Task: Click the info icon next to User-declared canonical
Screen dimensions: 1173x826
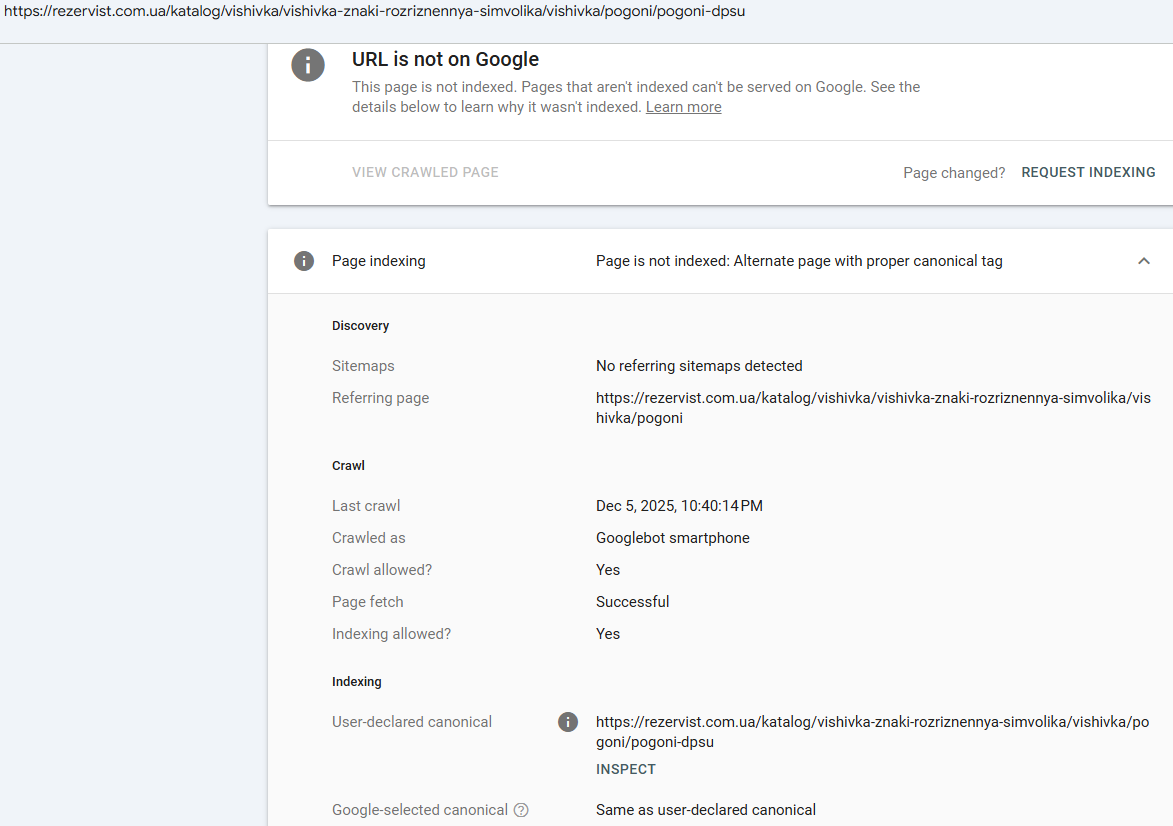Action: click(568, 722)
